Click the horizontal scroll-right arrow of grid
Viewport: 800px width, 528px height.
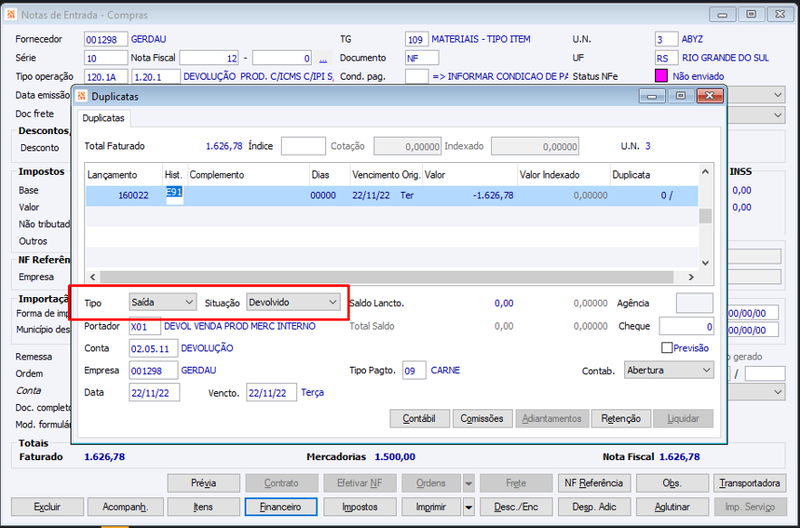[691, 277]
